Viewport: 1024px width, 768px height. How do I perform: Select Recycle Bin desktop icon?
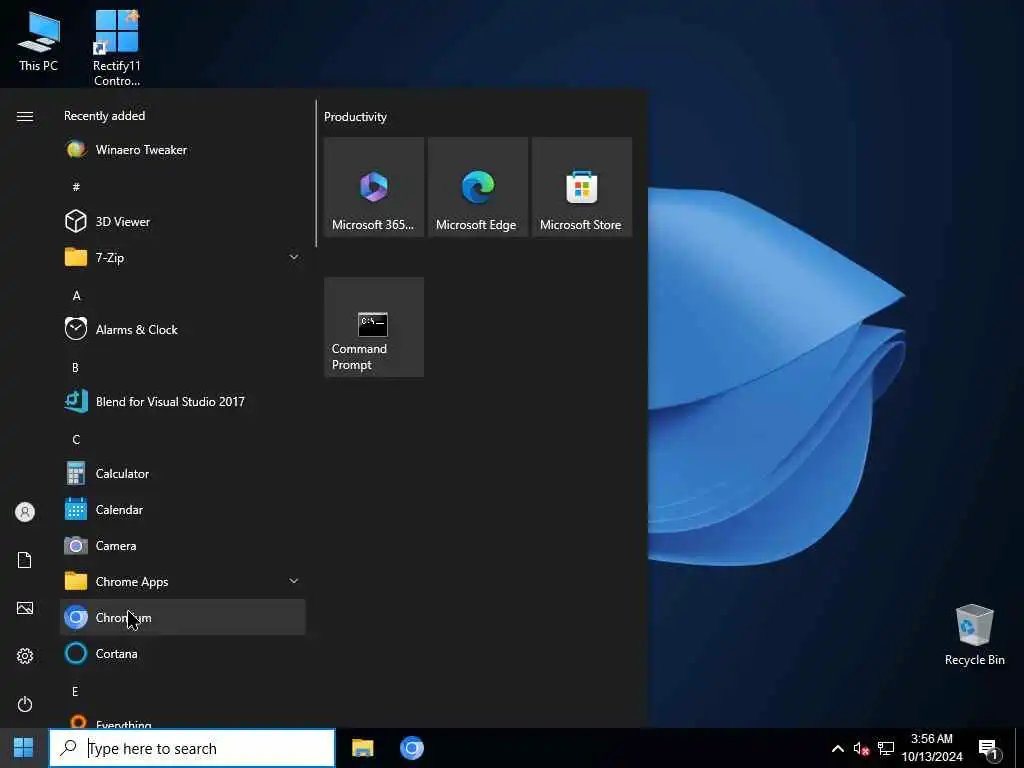[974, 635]
